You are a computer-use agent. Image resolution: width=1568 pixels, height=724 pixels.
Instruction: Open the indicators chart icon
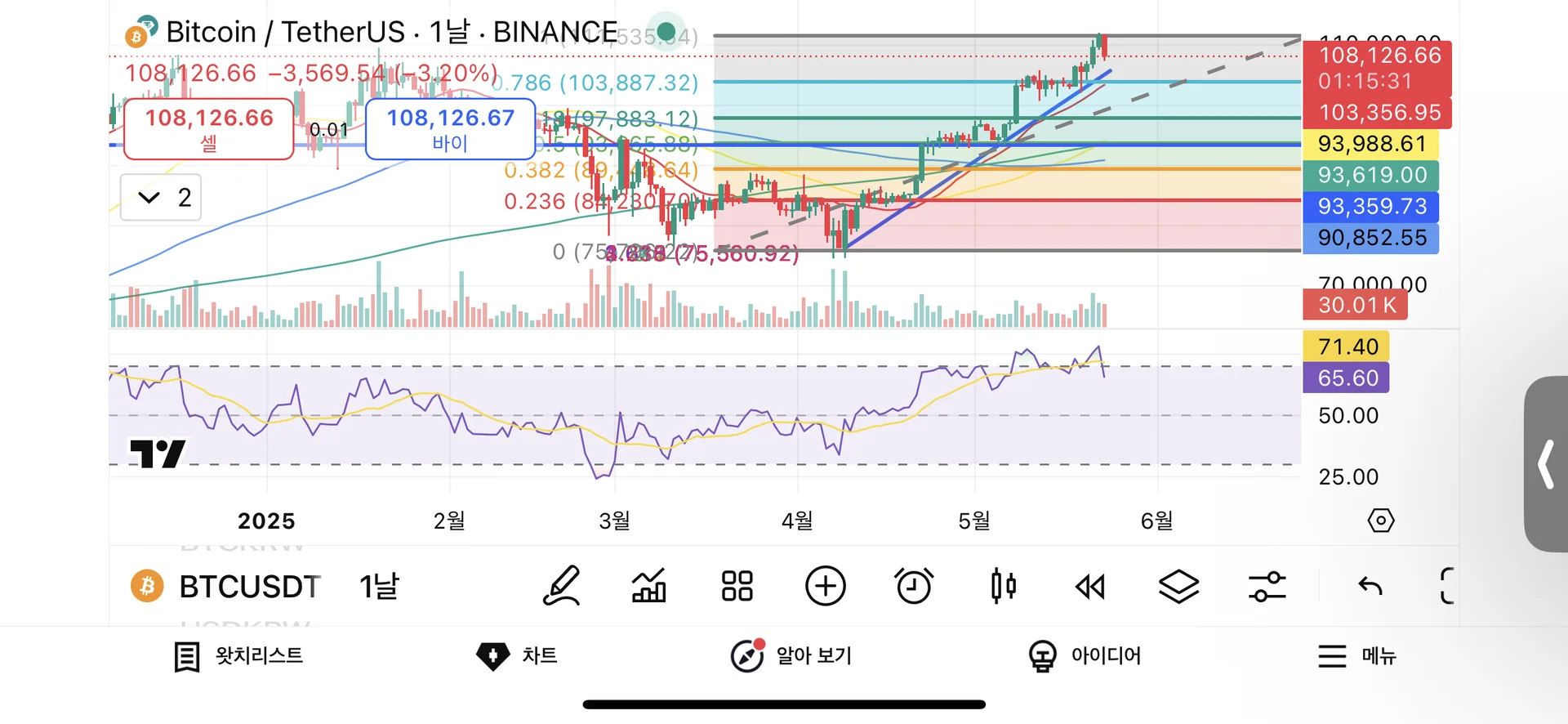coord(649,586)
